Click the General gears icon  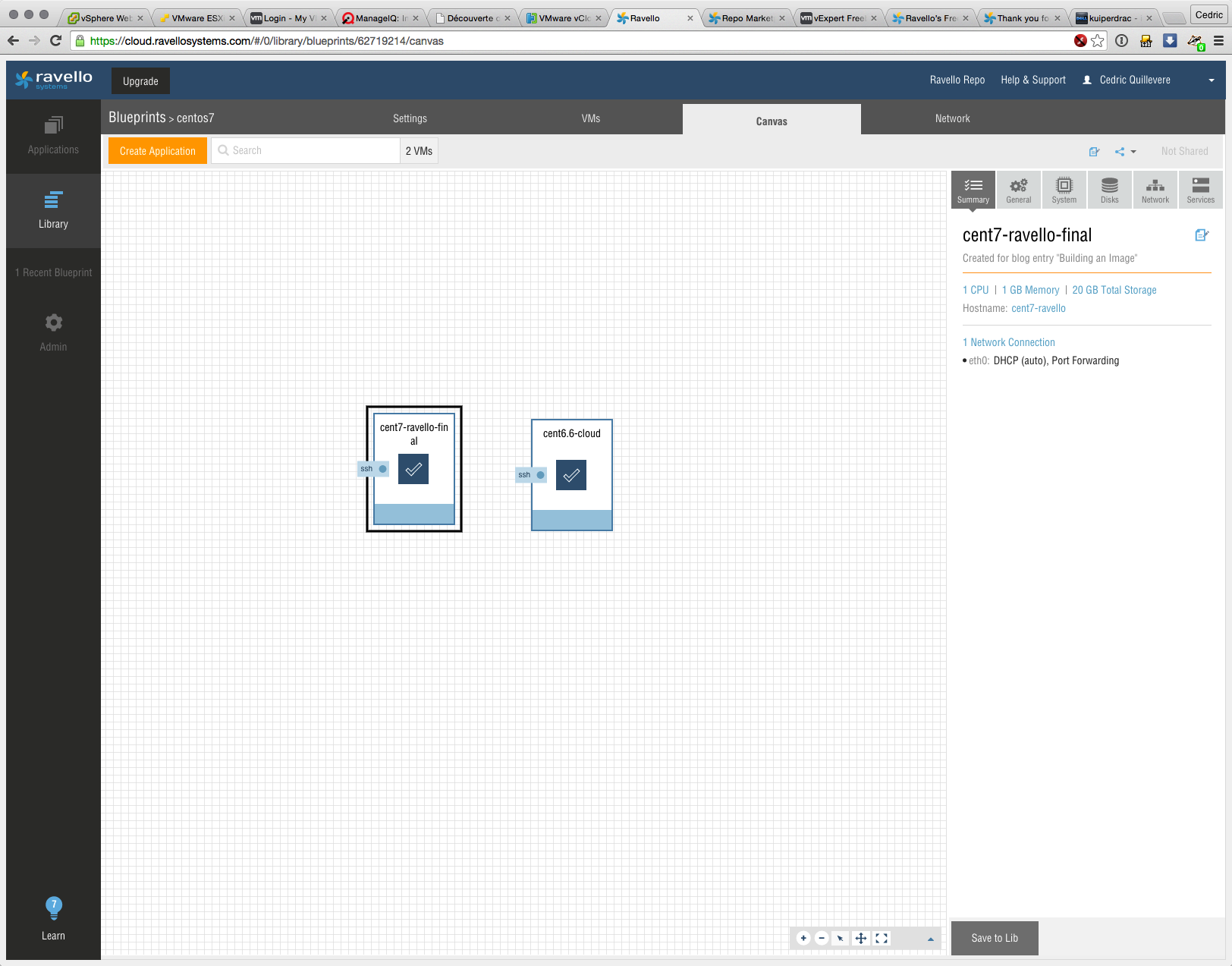click(x=1018, y=190)
